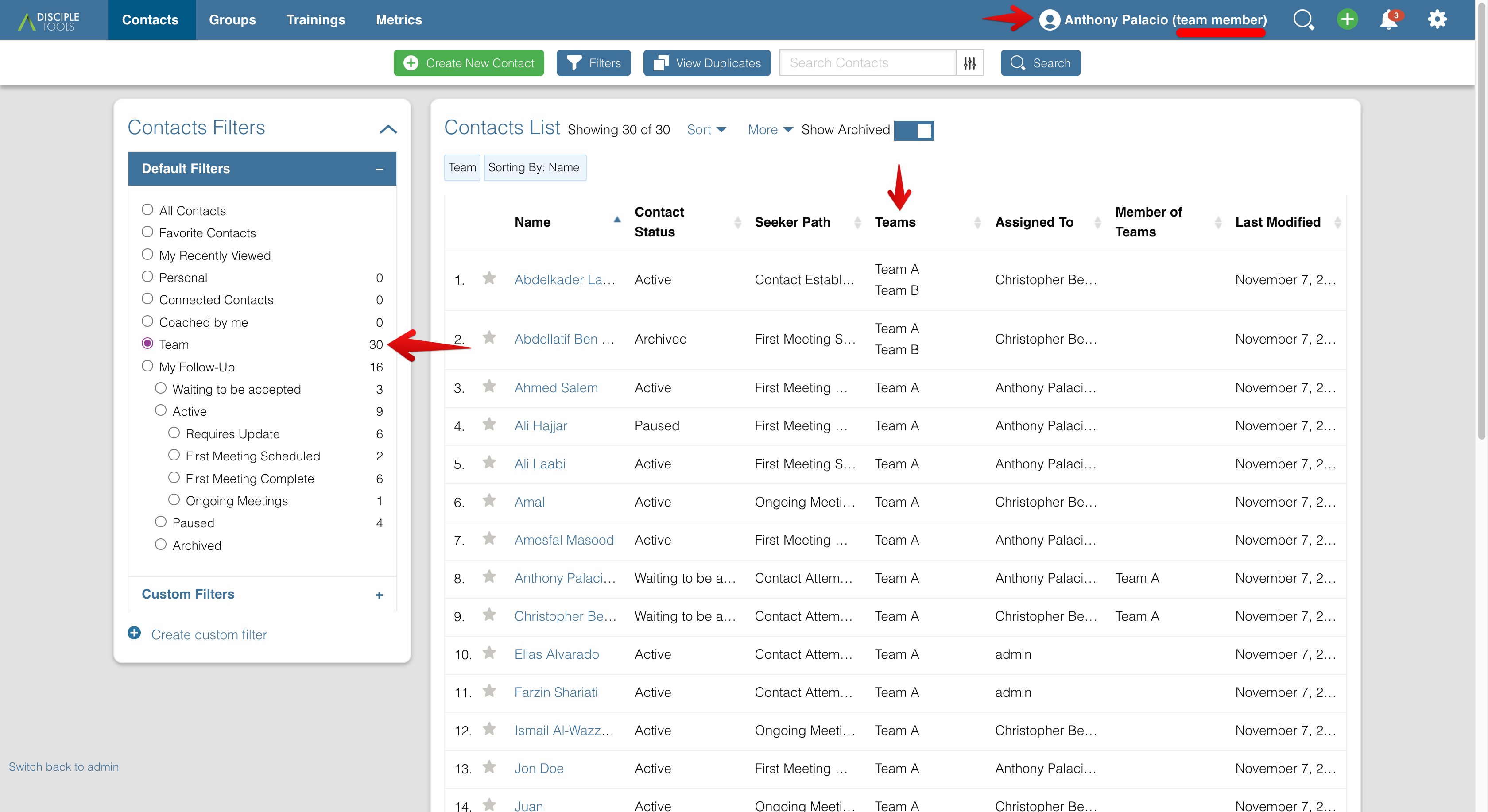Select the My Follow-Up filter
Image resolution: width=1488 pixels, height=812 pixels.
pyautogui.click(x=147, y=366)
